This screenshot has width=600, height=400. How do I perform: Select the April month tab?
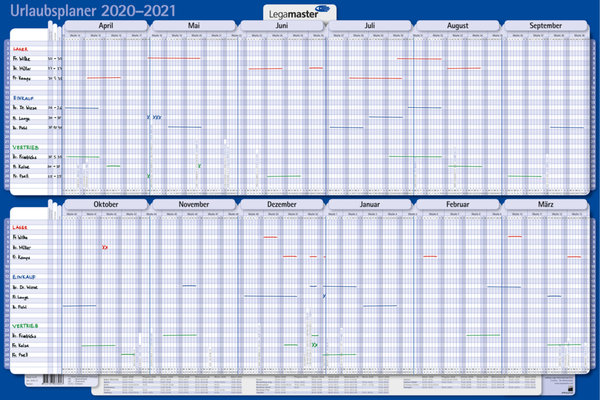(106, 24)
